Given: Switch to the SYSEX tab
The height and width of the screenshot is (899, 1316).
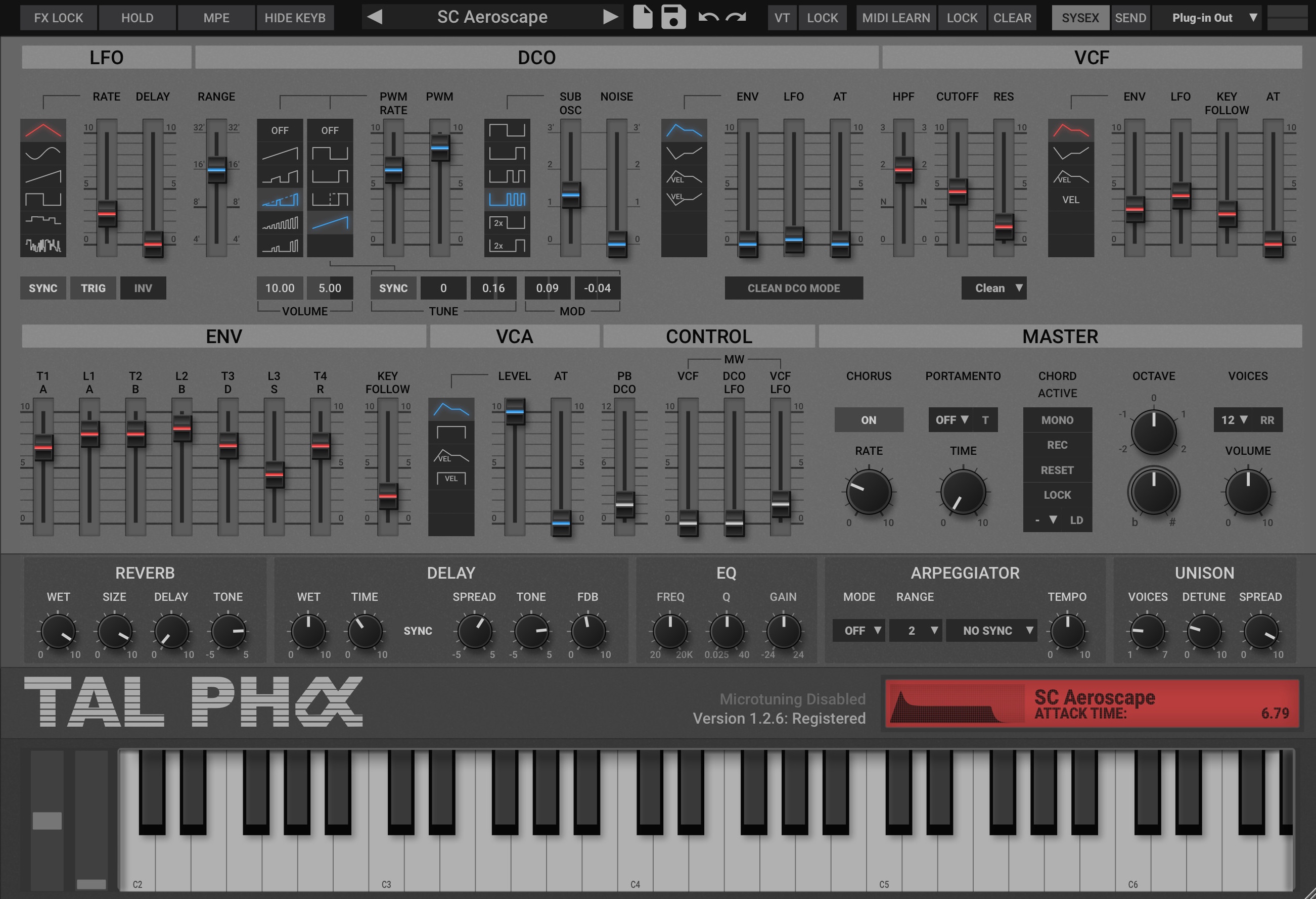Looking at the screenshot, I should 1080,17.
